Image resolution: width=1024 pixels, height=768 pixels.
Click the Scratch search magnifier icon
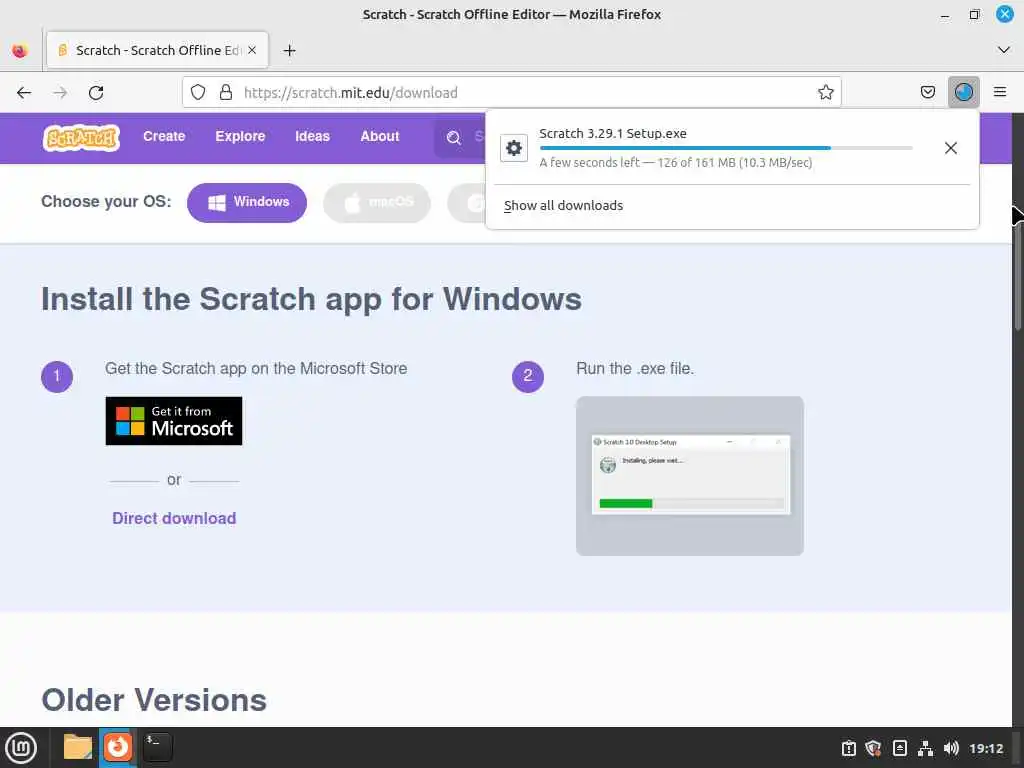pos(453,137)
